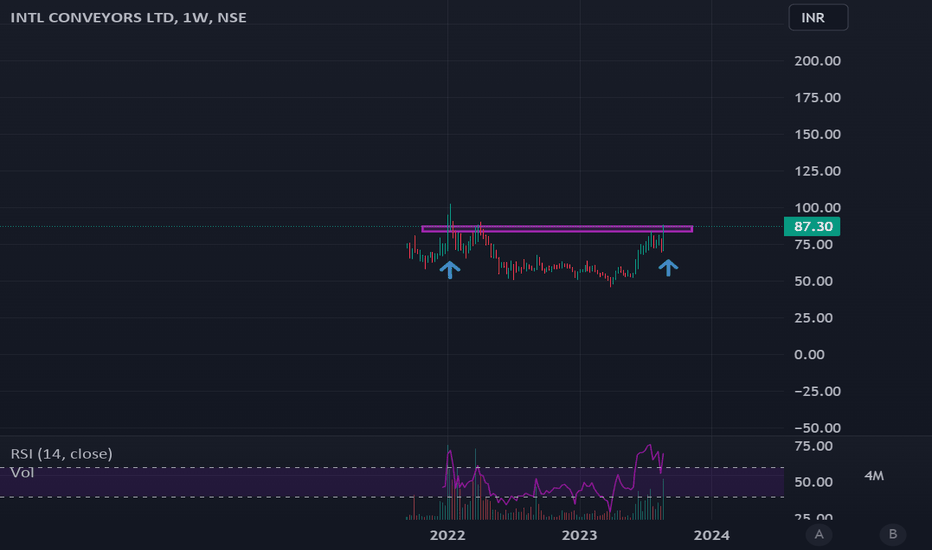Viewport: 932px width, 550px height.
Task: Click the −25.00 price axis label
Action: (x=817, y=391)
